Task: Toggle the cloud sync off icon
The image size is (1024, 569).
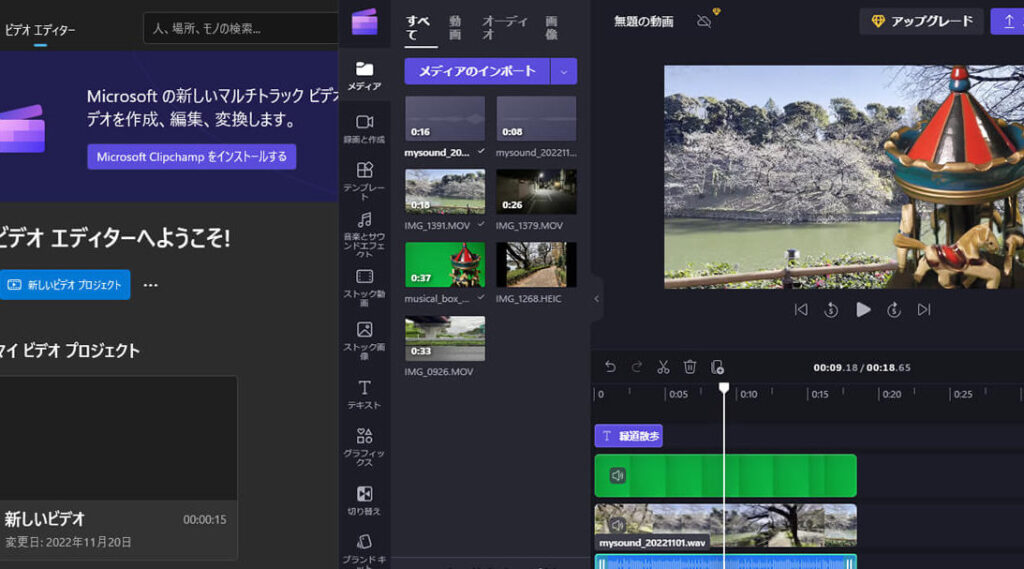Action: click(x=704, y=21)
